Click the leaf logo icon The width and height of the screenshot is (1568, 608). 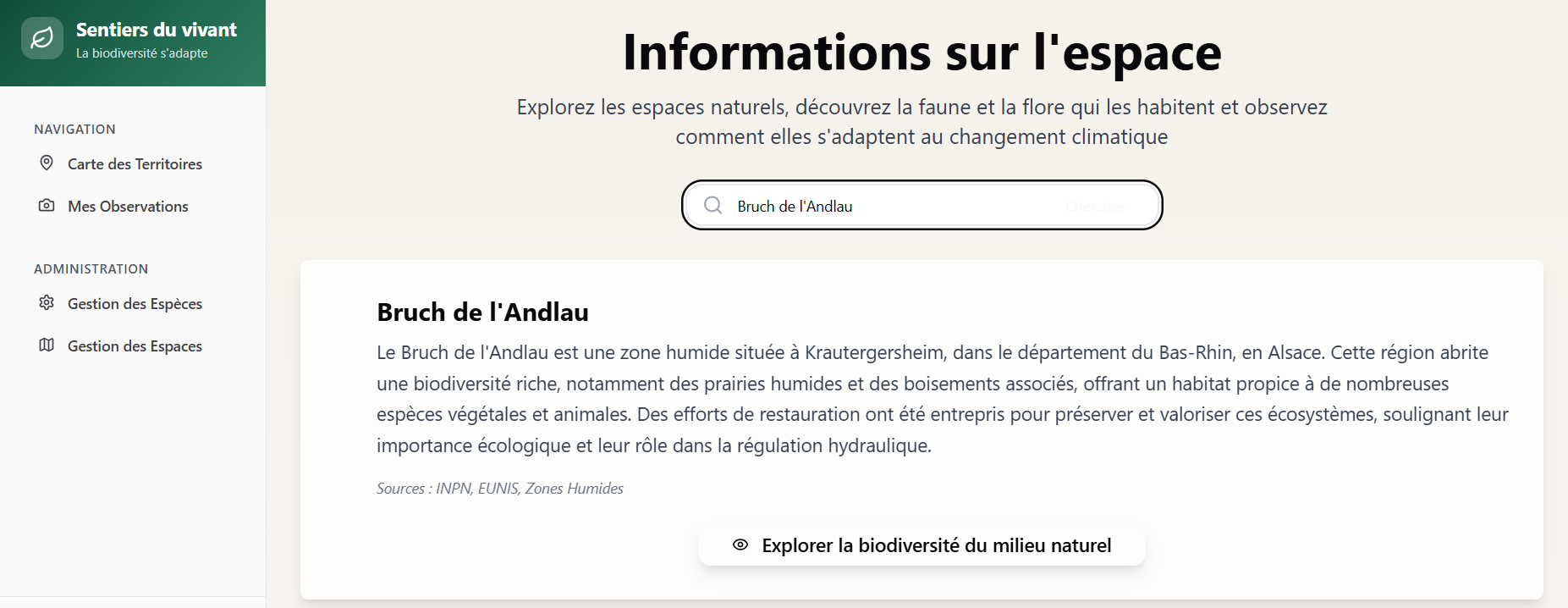[42, 38]
